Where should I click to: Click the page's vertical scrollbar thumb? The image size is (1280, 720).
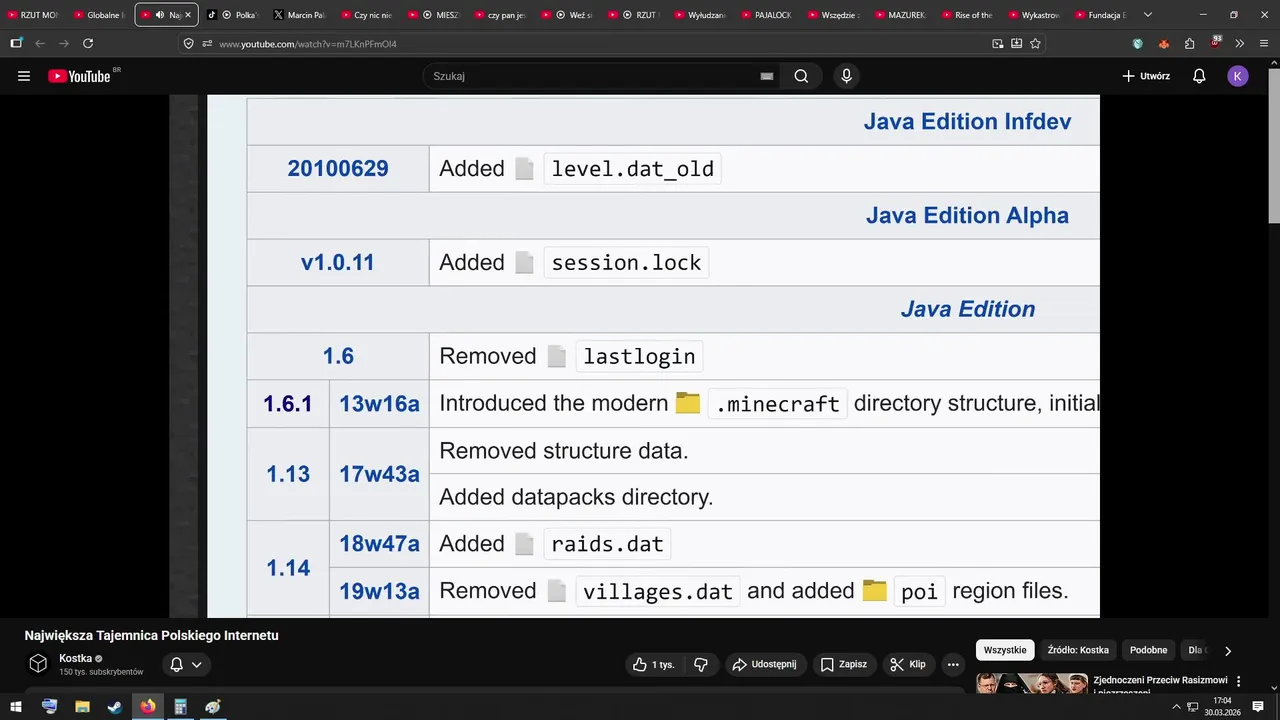[x=1273, y=150]
